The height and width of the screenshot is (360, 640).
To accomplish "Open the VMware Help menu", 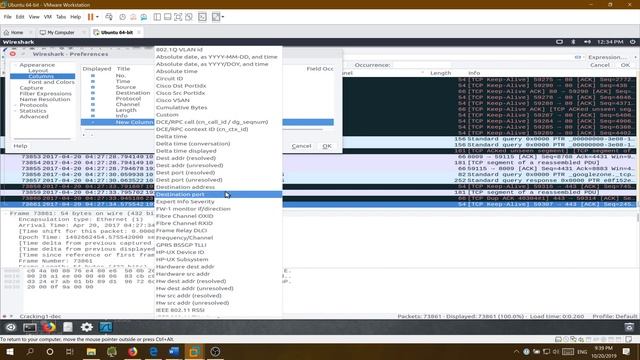I will tap(76, 17).
